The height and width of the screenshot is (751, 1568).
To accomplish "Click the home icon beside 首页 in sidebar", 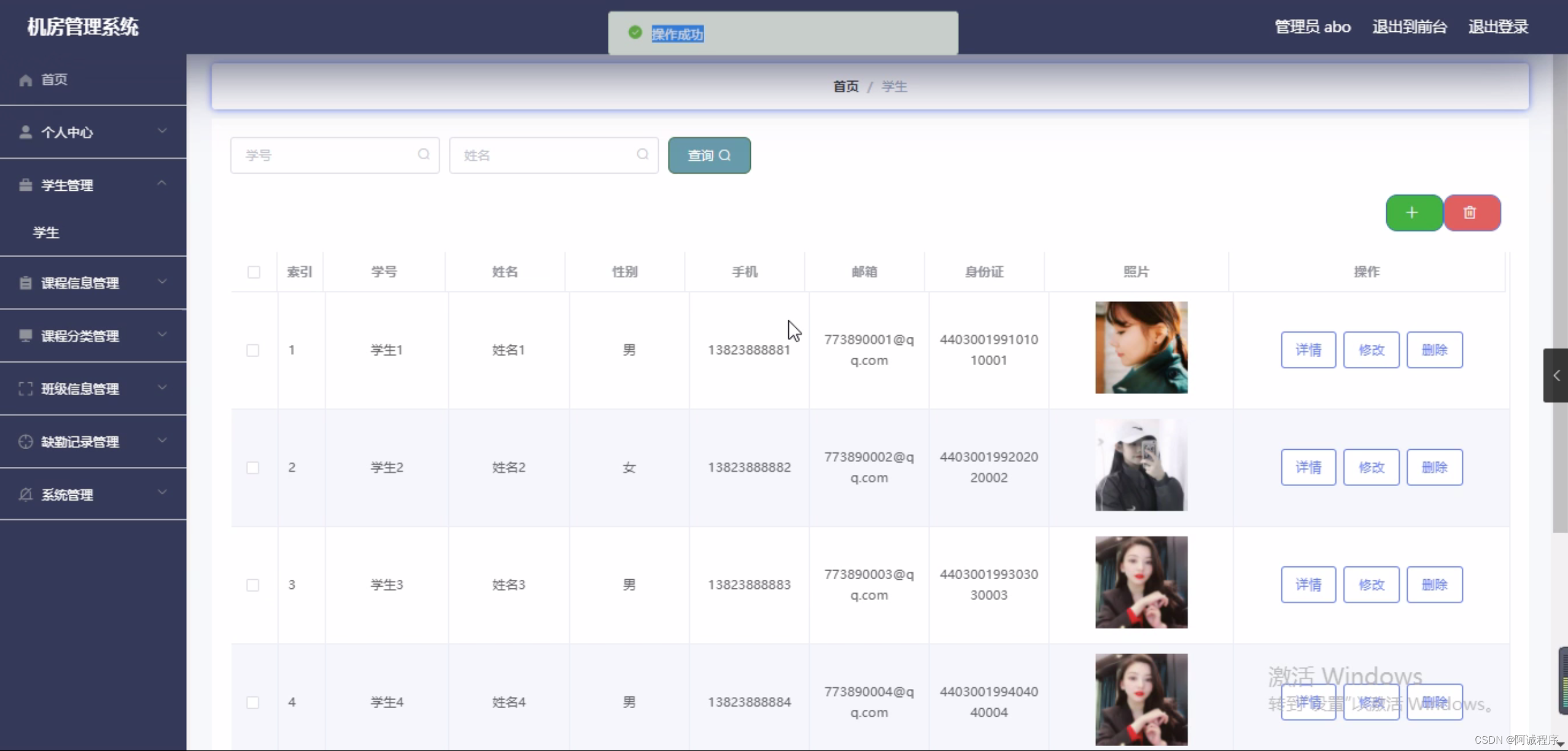I will (x=26, y=80).
